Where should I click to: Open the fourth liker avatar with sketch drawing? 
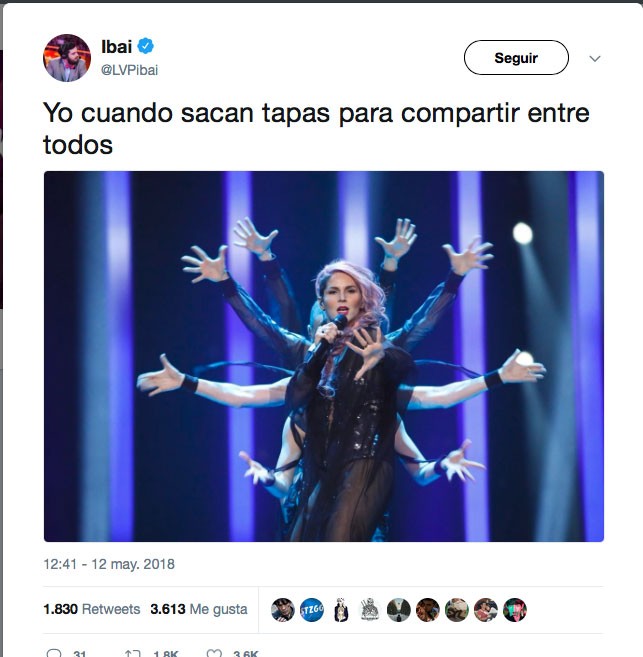[370, 610]
